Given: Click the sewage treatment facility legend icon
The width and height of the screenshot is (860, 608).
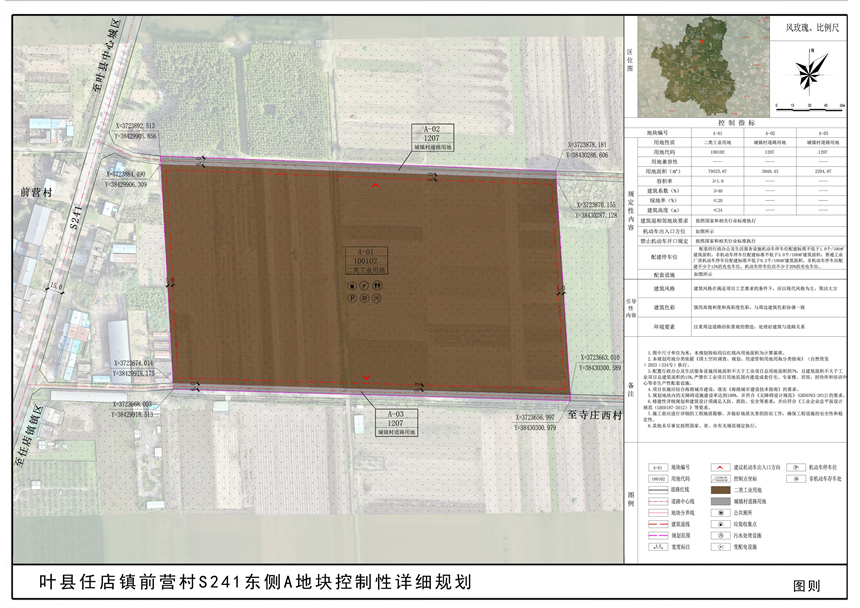Looking at the screenshot, I should point(723,535).
